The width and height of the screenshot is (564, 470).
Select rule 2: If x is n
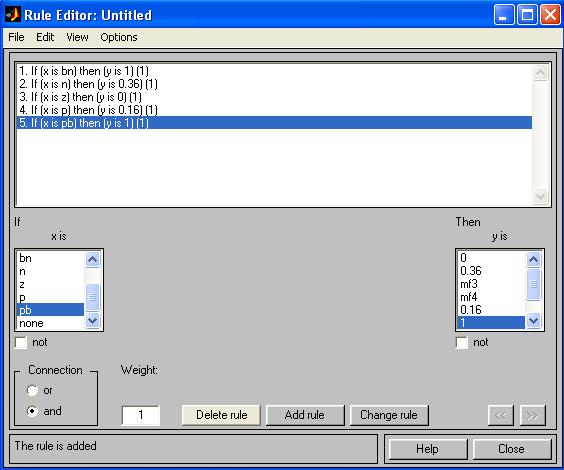coord(274,84)
